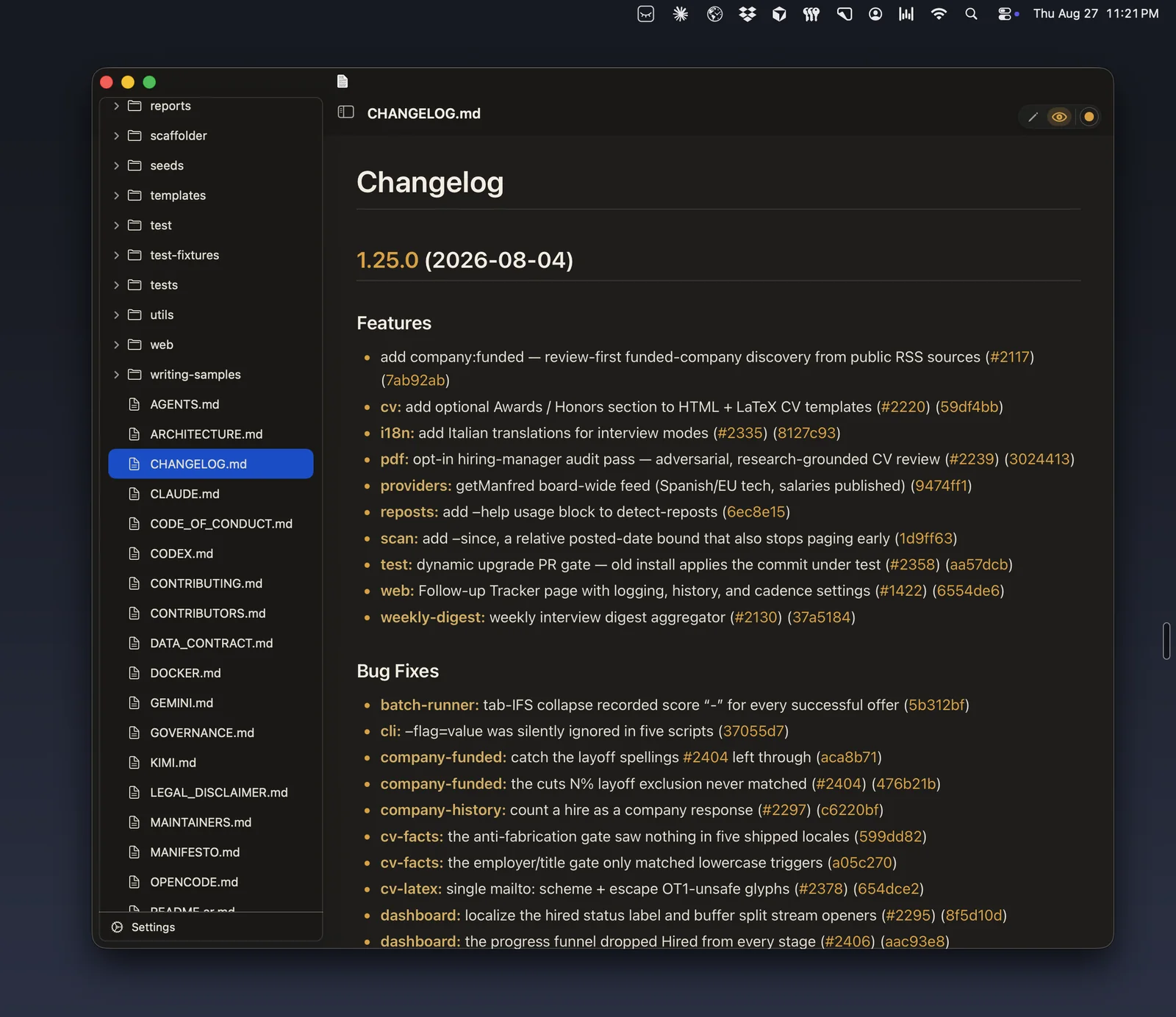Click the CODEX.md file icon
The height and width of the screenshot is (1017, 1176).
click(135, 553)
